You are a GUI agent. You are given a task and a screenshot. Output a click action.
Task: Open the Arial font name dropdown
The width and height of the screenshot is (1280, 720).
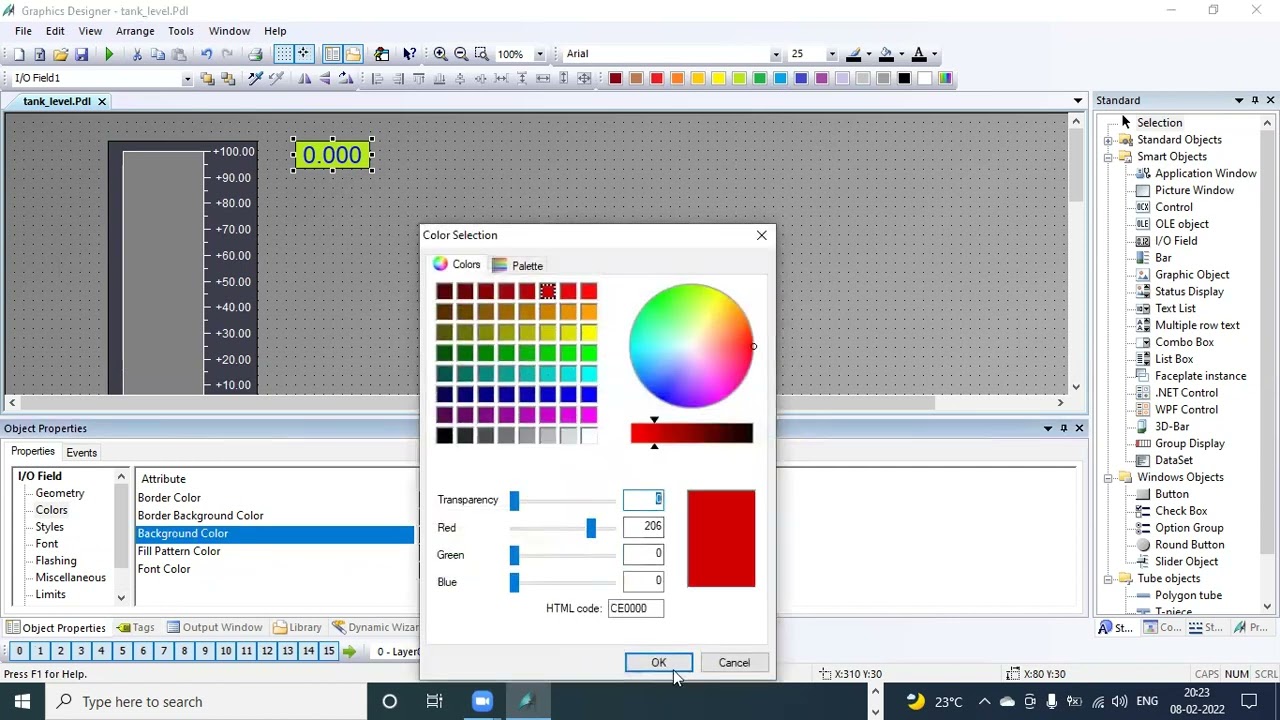775,54
